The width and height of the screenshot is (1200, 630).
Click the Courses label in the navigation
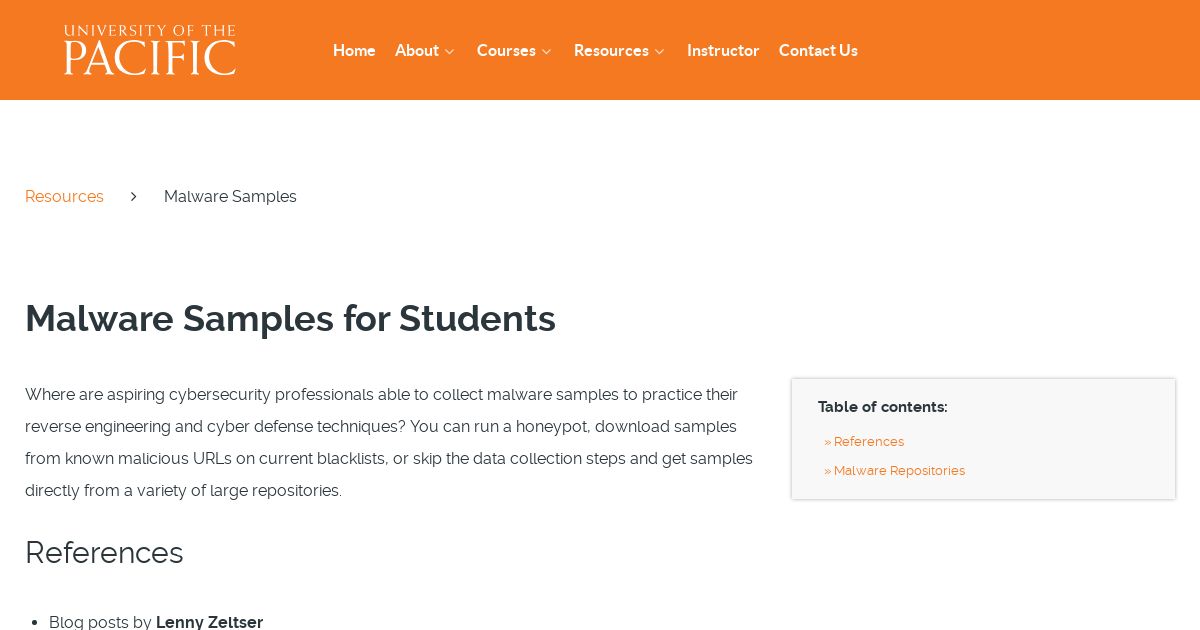506,50
